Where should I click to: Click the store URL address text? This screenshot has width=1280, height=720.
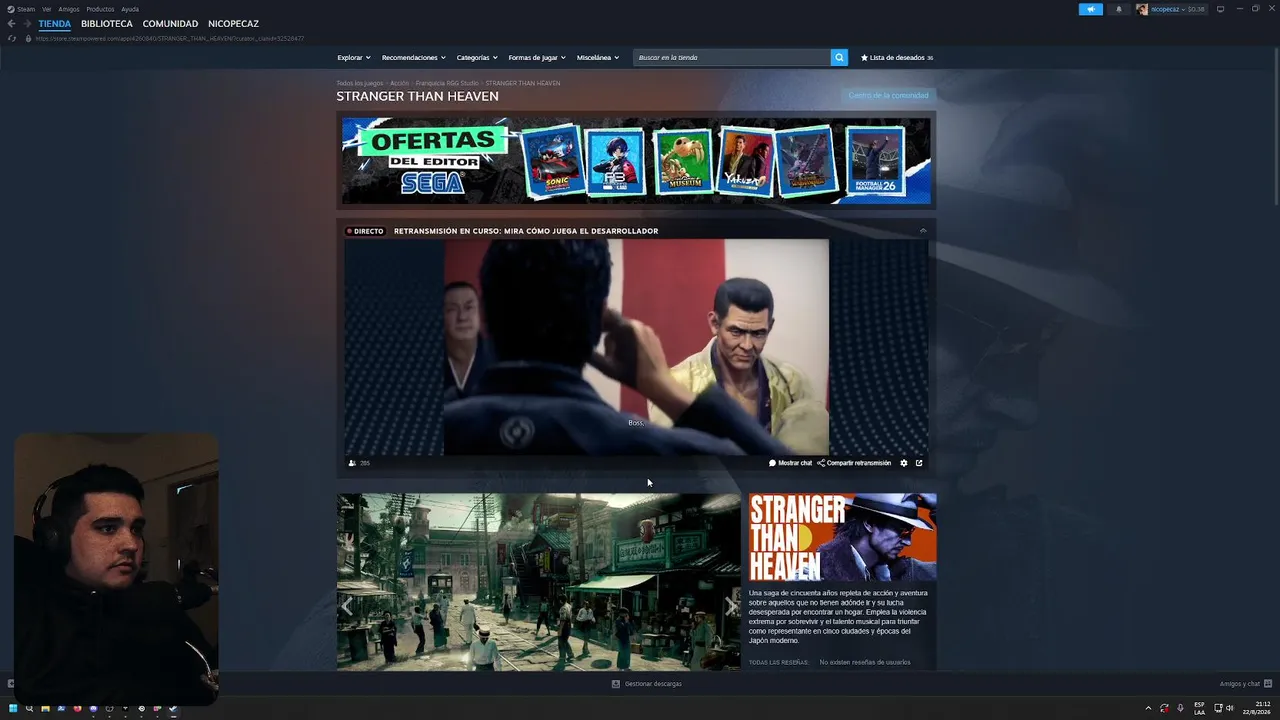point(170,39)
